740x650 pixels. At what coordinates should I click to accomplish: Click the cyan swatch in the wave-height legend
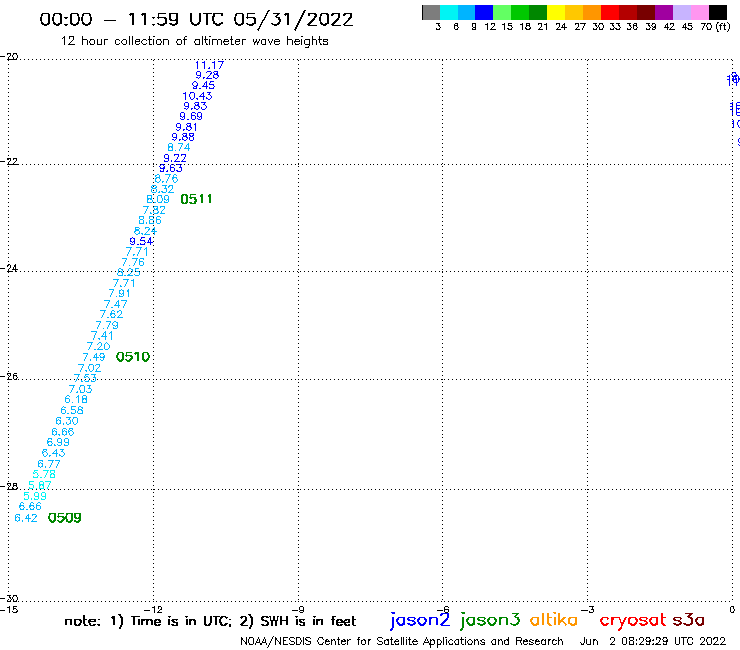(x=449, y=12)
